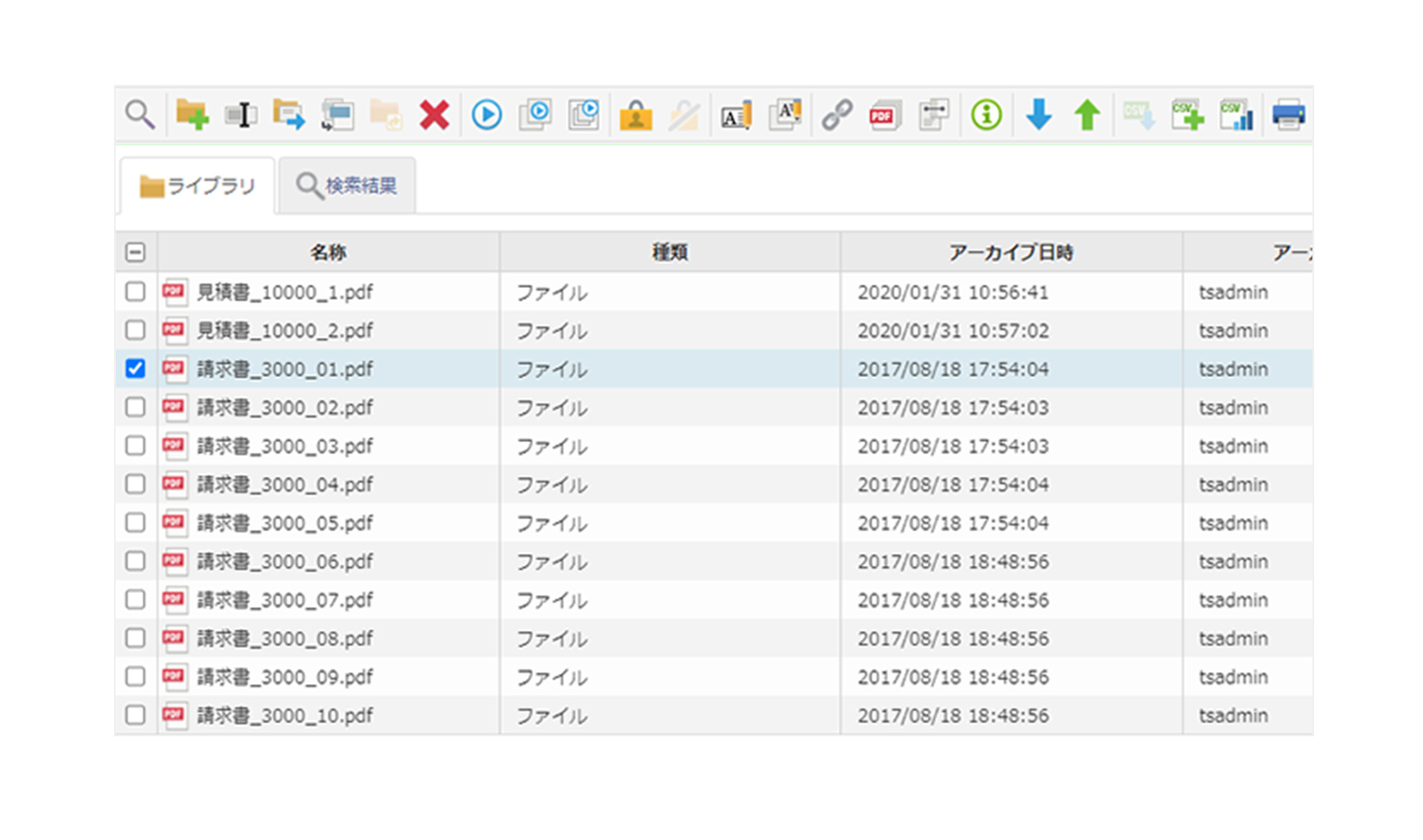The image size is (1423, 840).
Task: Sort by the 名称 column header
Action: click(x=328, y=252)
